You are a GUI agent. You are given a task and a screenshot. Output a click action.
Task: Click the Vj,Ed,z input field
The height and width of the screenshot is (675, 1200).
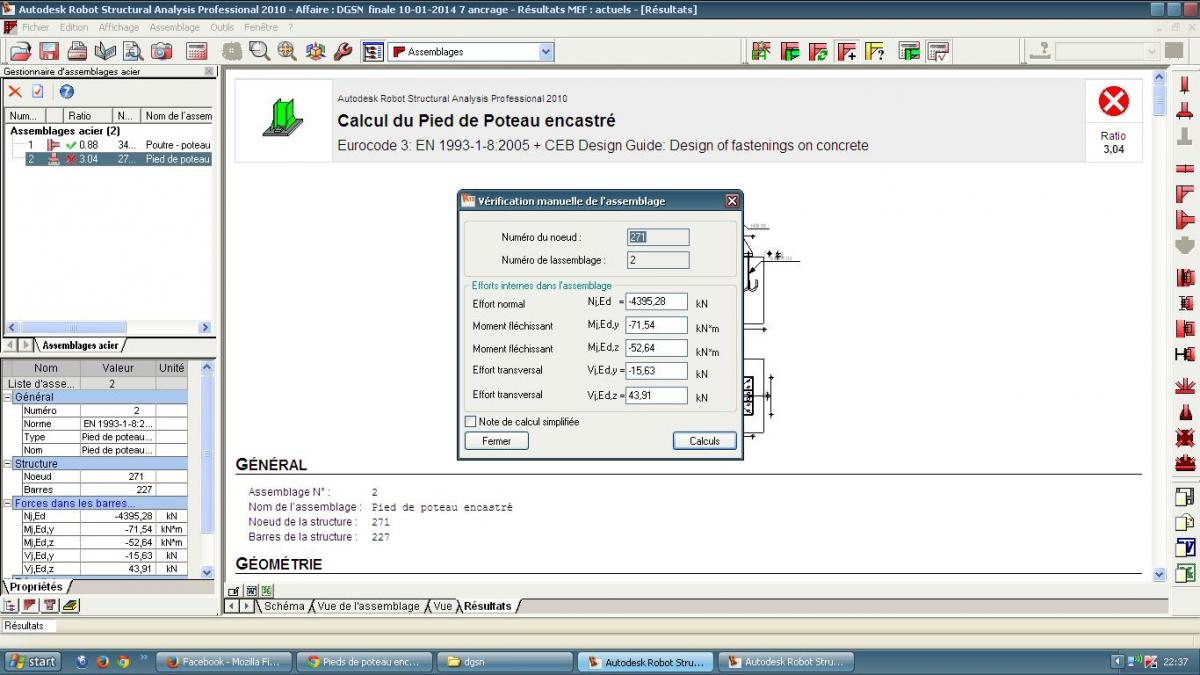pyautogui.click(x=656, y=396)
